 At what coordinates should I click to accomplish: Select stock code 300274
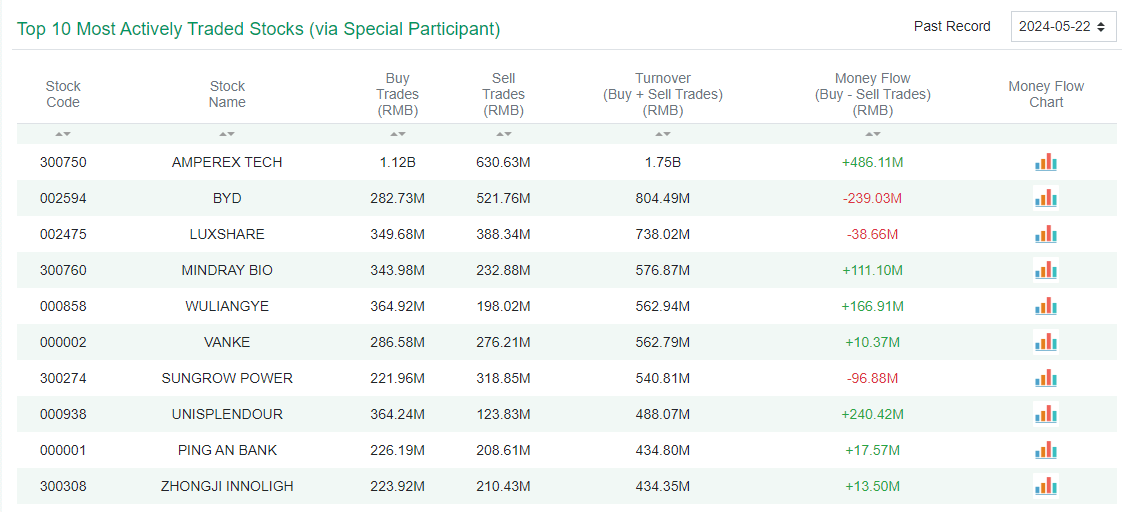[63, 378]
